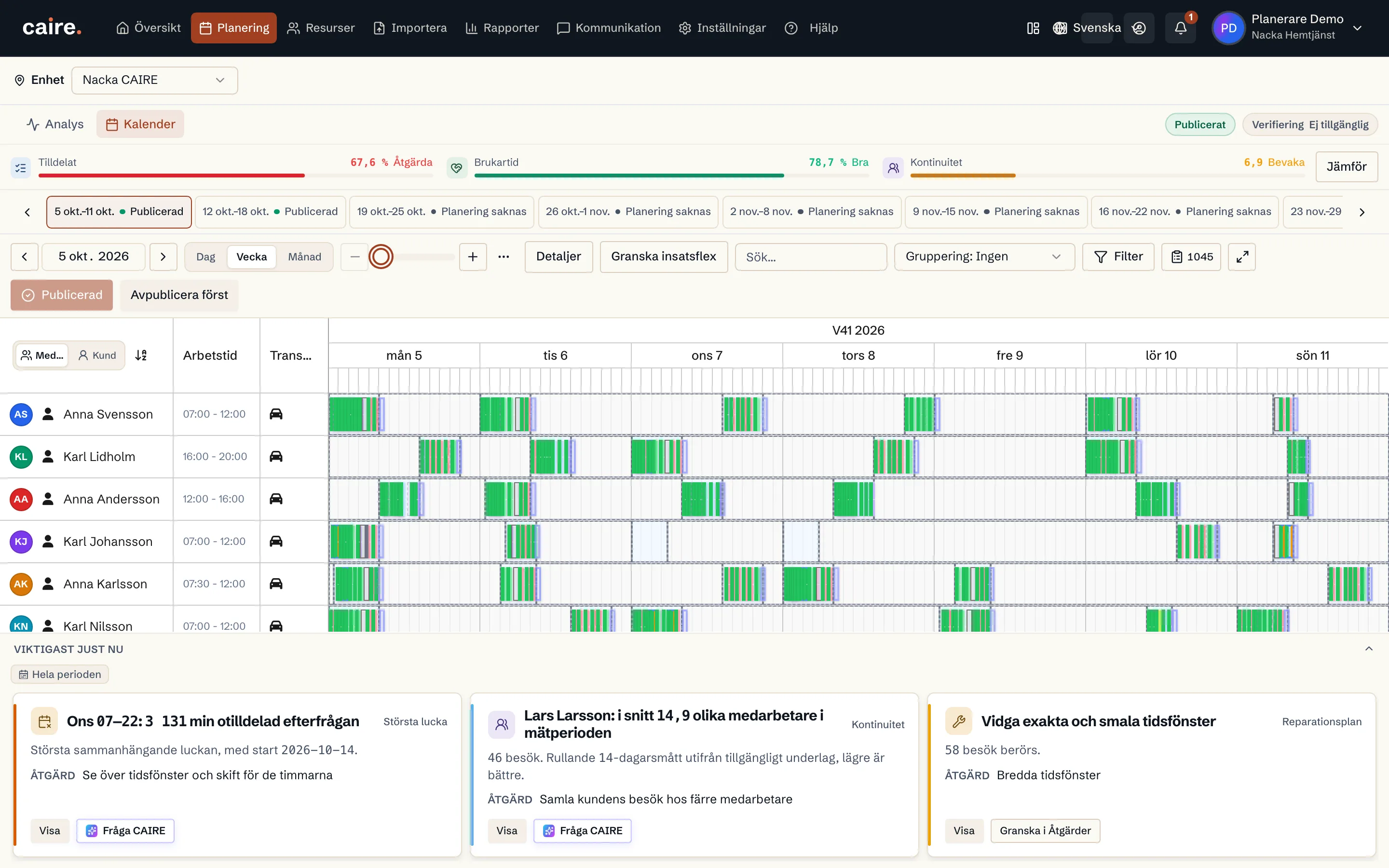Click the accessibility icon next to Svenska
The image size is (1389, 868).
(x=1139, y=28)
